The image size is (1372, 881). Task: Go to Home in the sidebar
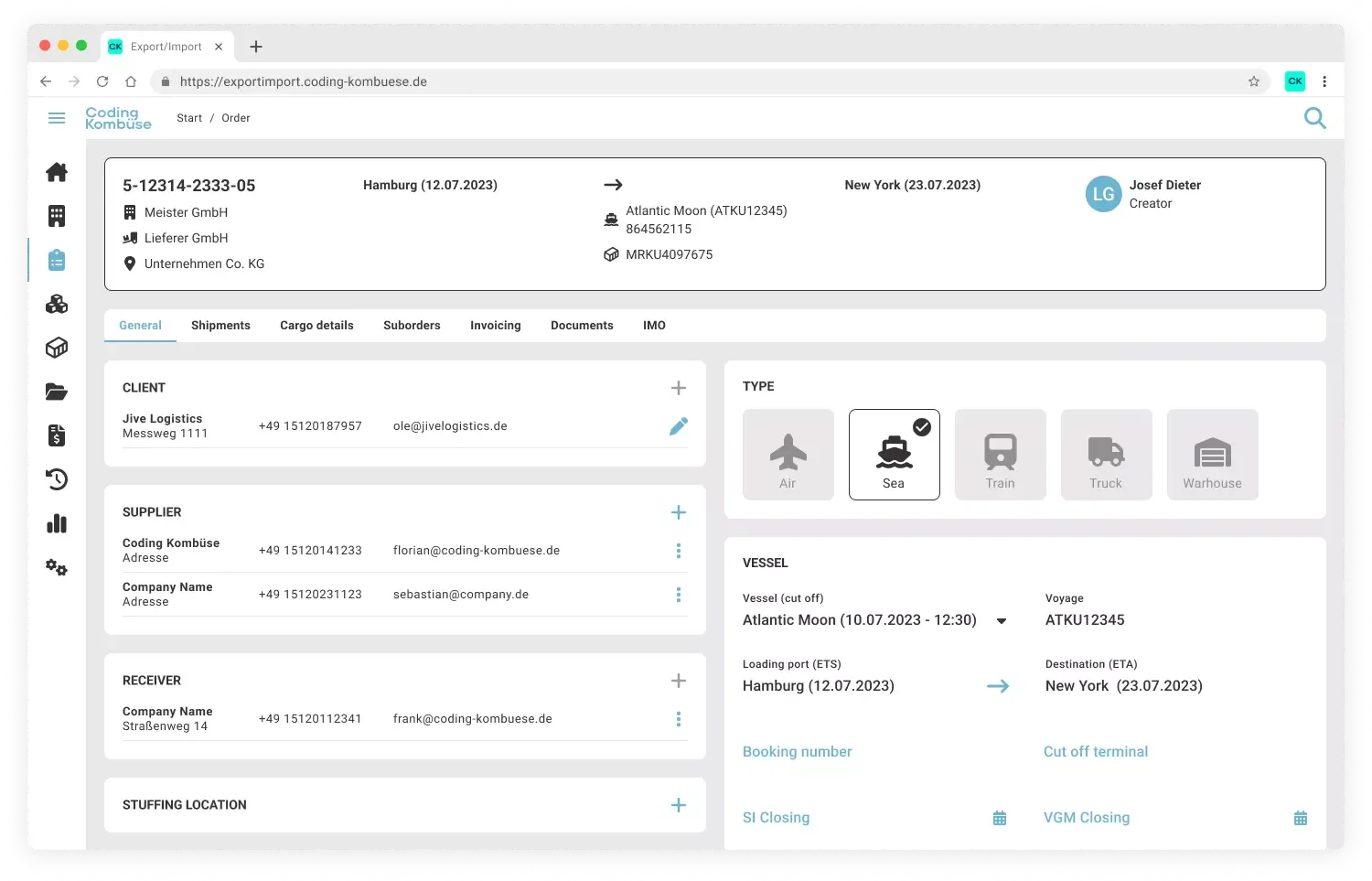tap(57, 172)
